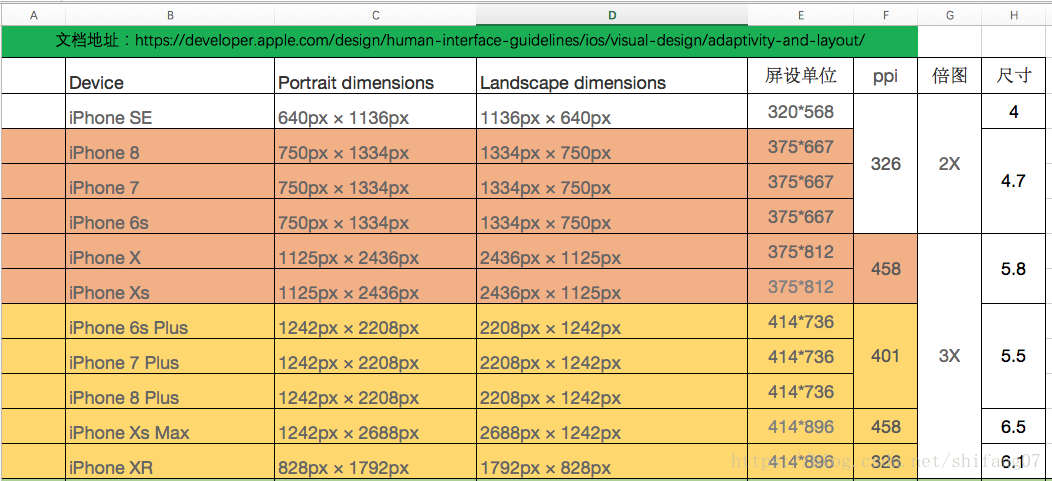Select the size cell showing 4

coord(1014,111)
